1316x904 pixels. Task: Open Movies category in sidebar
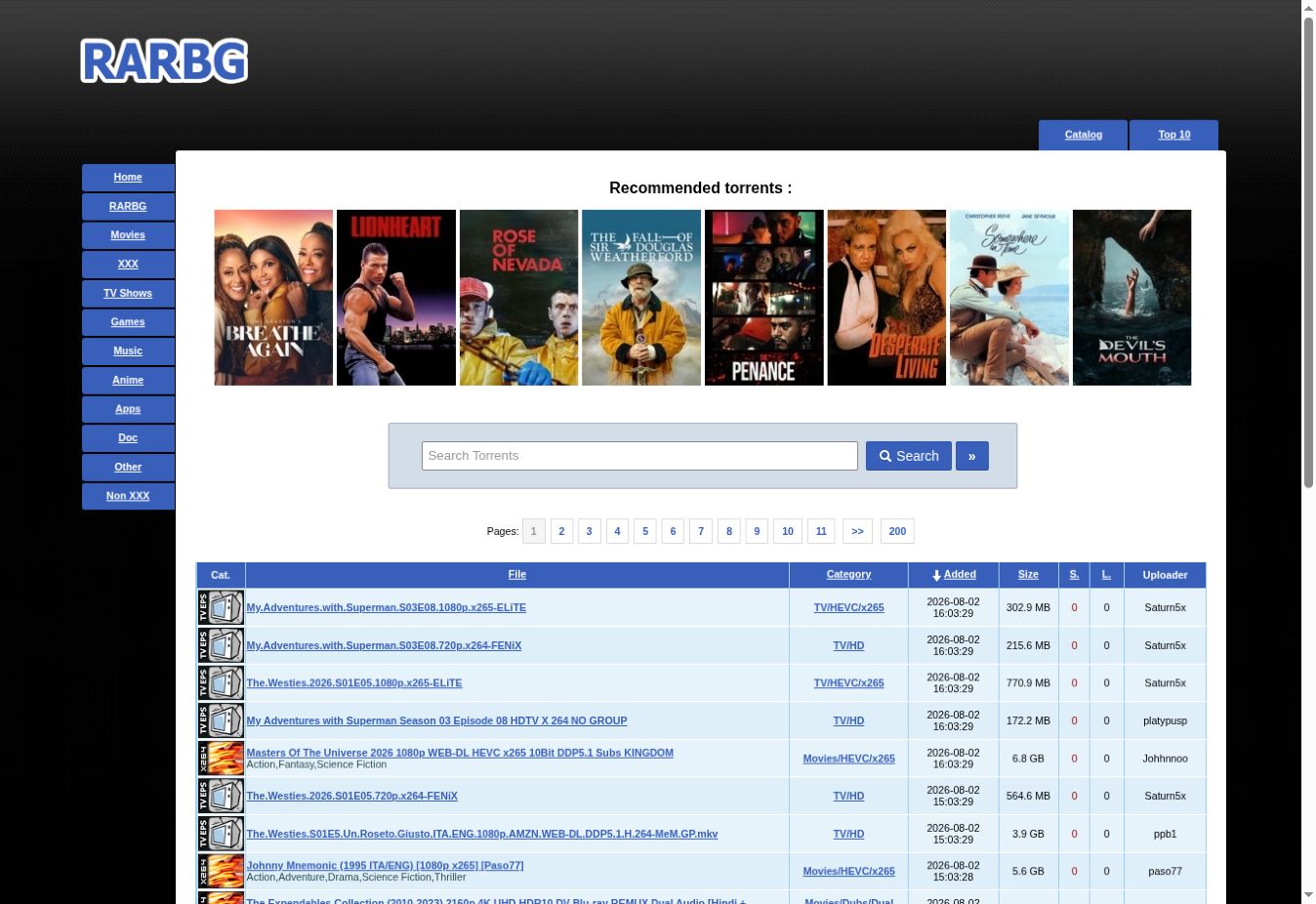(x=128, y=235)
